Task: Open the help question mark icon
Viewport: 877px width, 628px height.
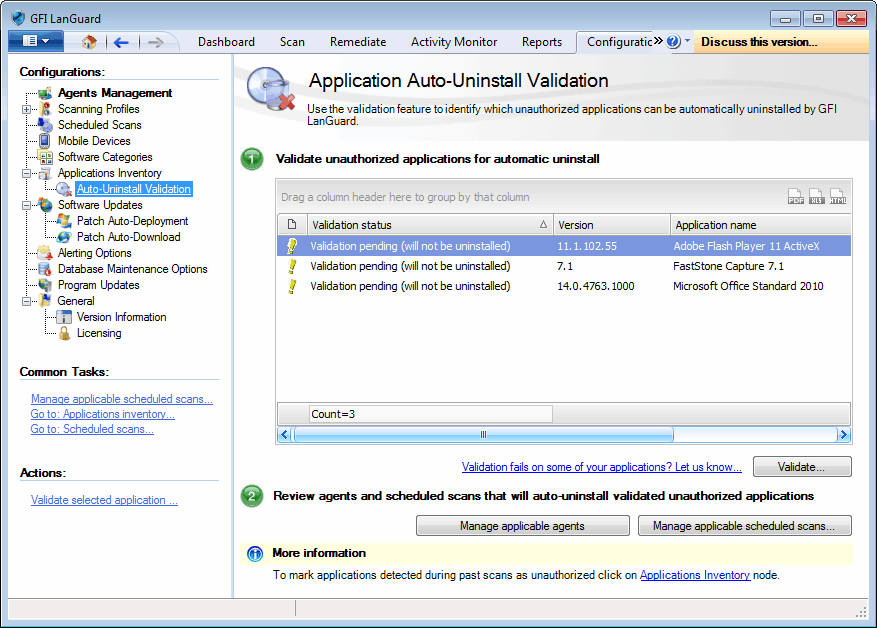Action: click(673, 41)
